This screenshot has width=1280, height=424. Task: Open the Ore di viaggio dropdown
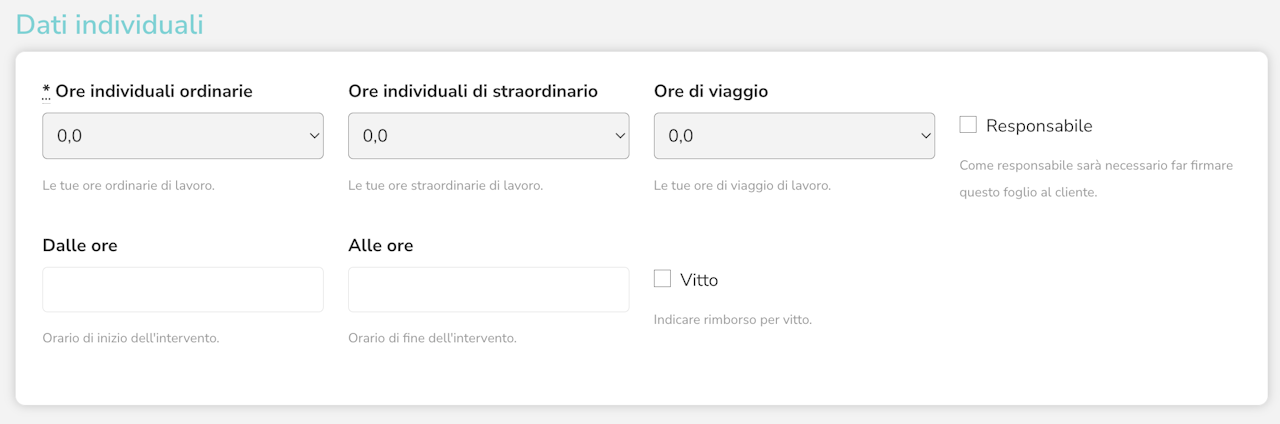point(794,136)
